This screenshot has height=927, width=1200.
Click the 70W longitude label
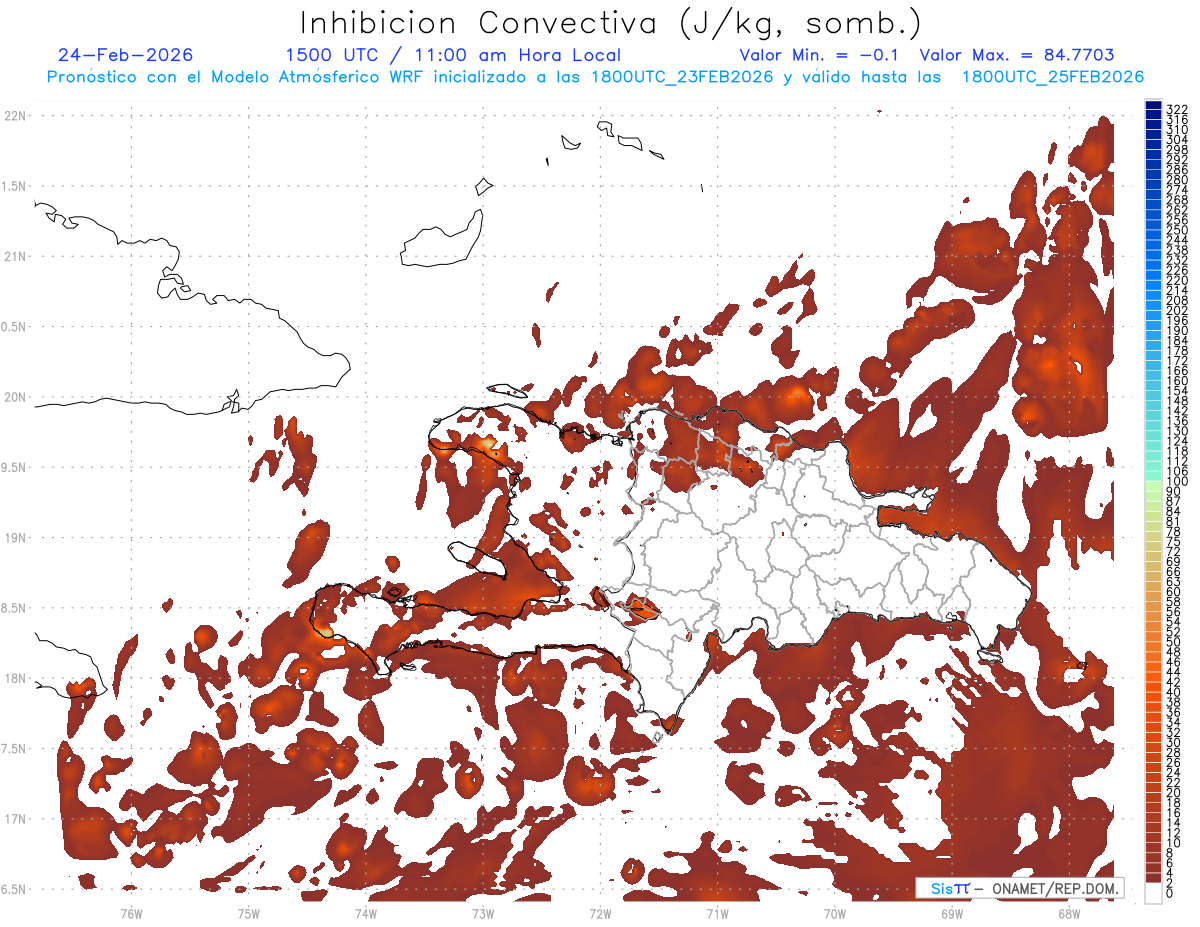[835, 913]
